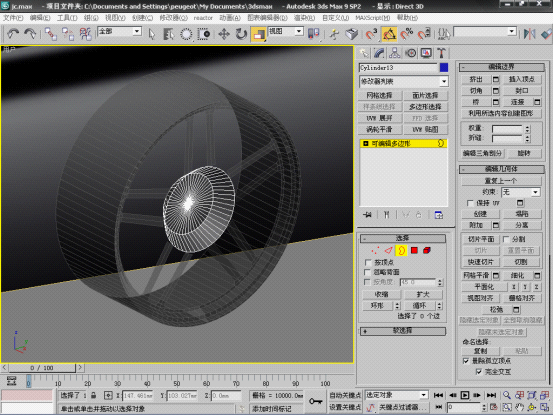The width and height of the screenshot is (553, 415).
Task: Open the Hierarchy command panel tab
Action: click(x=394, y=53)
